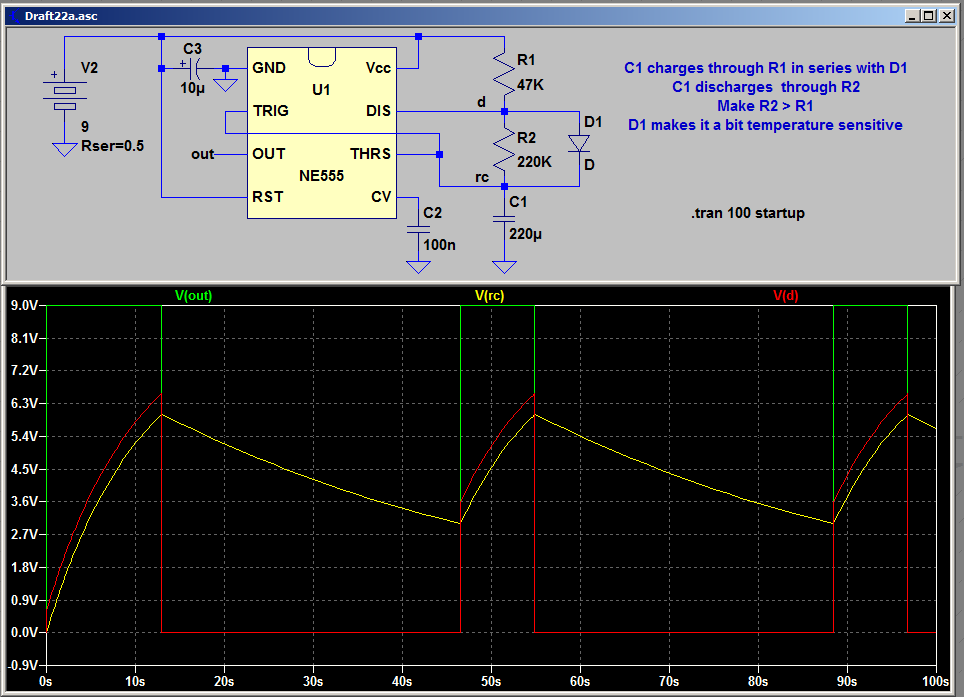Click the V(out) trace label
Viewport: 964px width, 697px height.
193,296
